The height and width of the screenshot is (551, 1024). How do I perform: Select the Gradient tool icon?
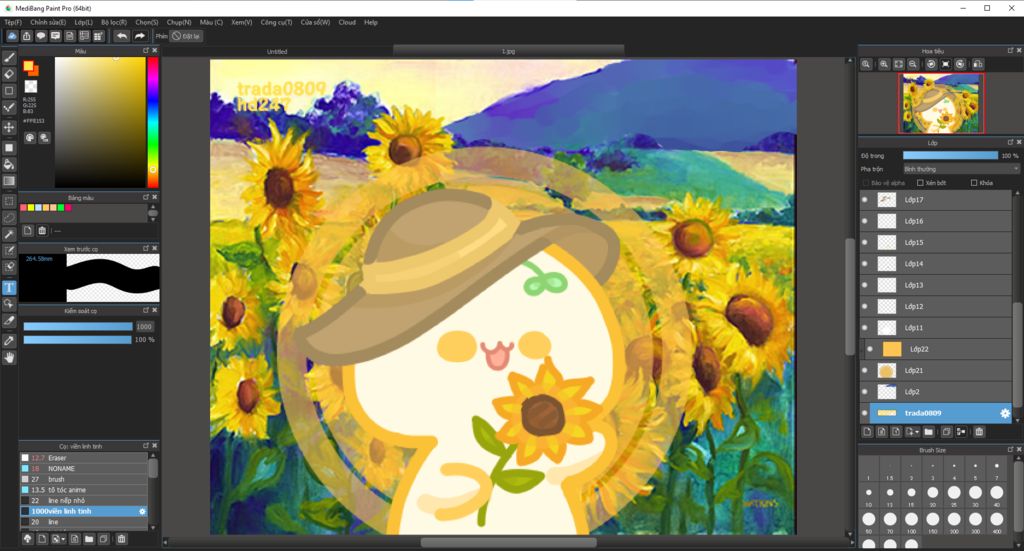tap(9, 181)
